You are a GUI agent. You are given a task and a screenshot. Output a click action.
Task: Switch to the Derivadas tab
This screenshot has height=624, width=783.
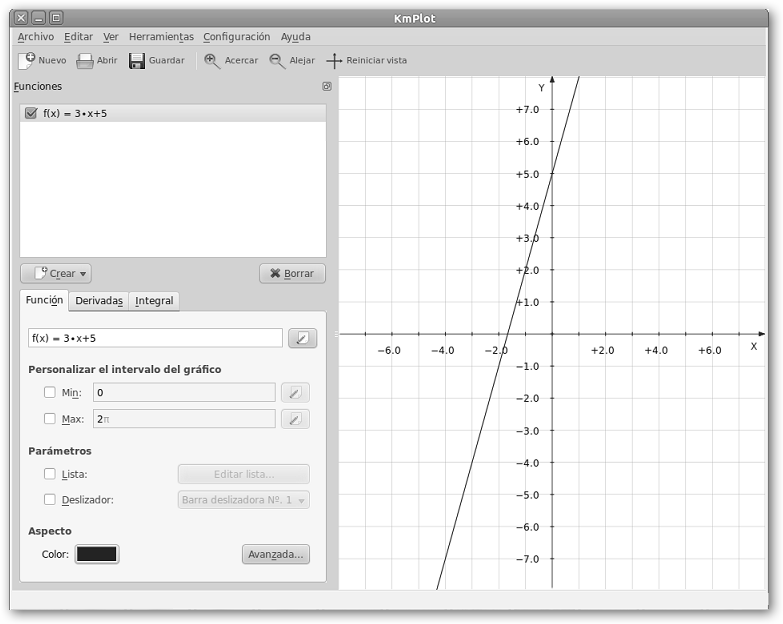click(99, 301)
